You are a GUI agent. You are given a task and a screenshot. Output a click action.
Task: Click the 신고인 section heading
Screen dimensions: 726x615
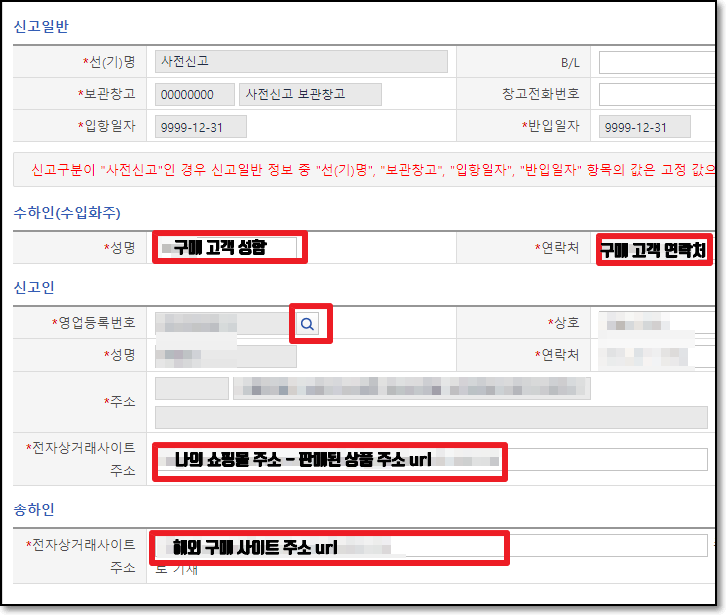tap(34, 287)
